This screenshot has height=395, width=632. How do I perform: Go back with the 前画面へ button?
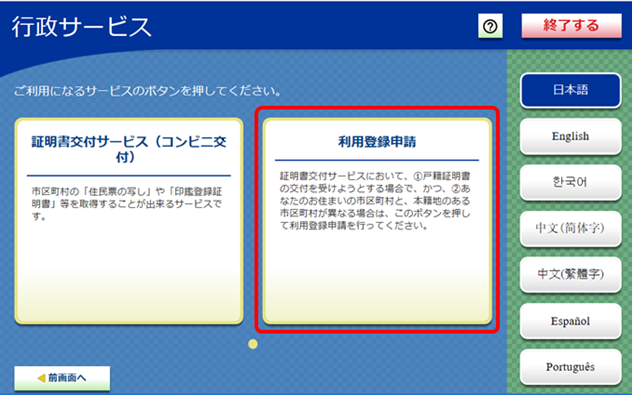coord(62,378)
